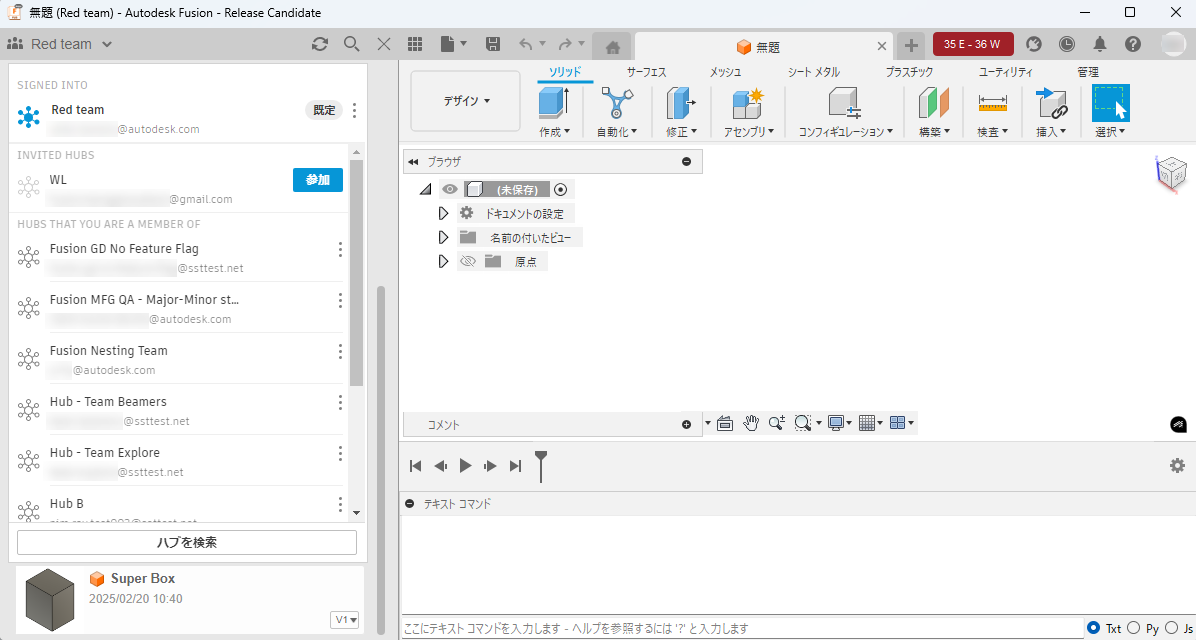Open the data panel search
Viewport: 1196px width, 640px height.
coord(352,44)
